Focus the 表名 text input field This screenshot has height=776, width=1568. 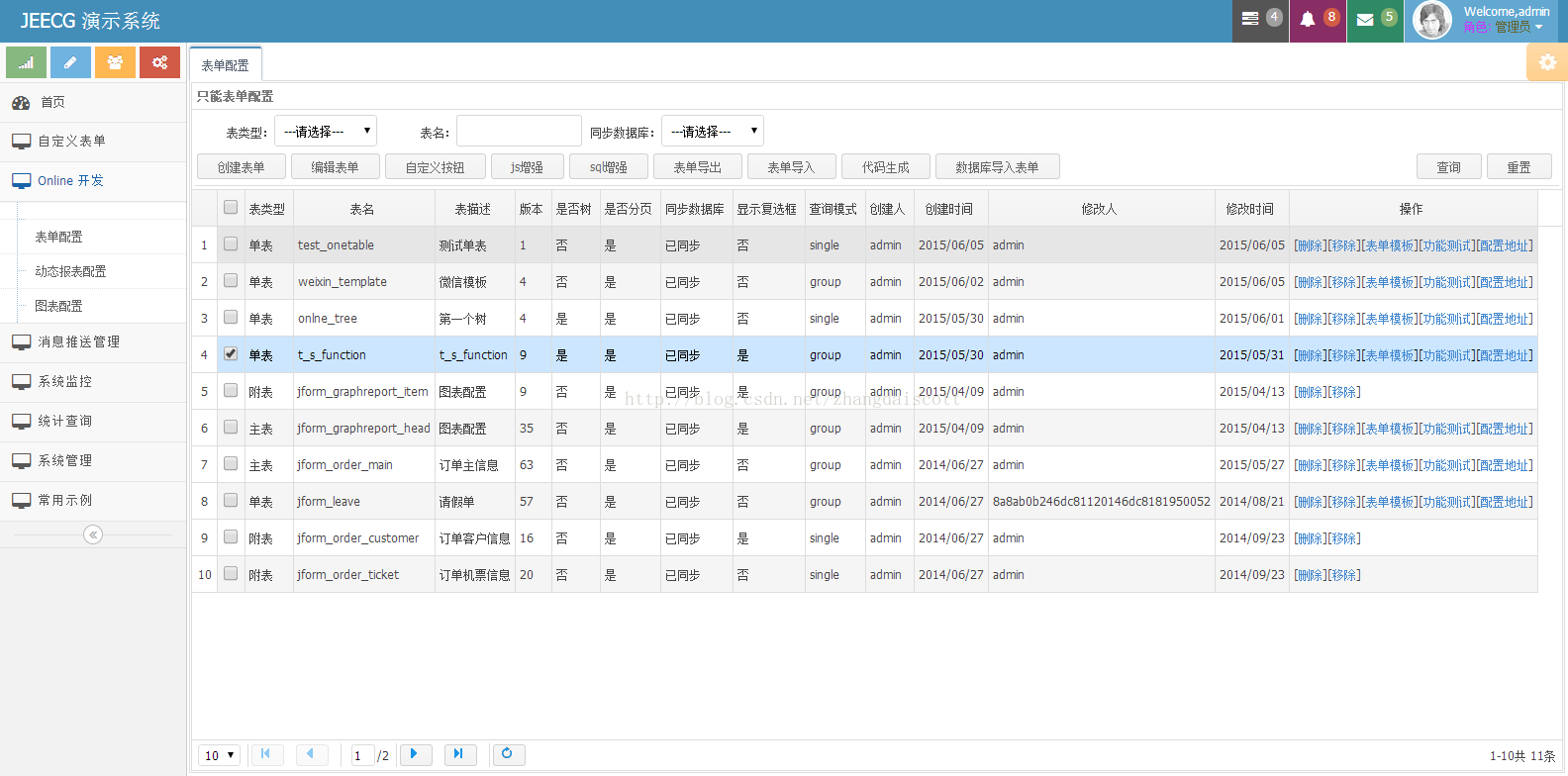(519, 131)
